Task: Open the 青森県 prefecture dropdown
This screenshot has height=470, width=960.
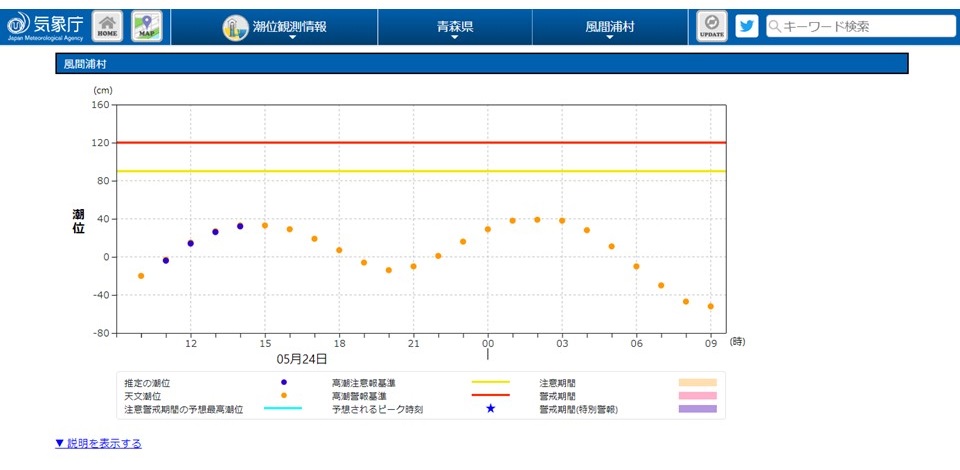Action: pos(455,28)
